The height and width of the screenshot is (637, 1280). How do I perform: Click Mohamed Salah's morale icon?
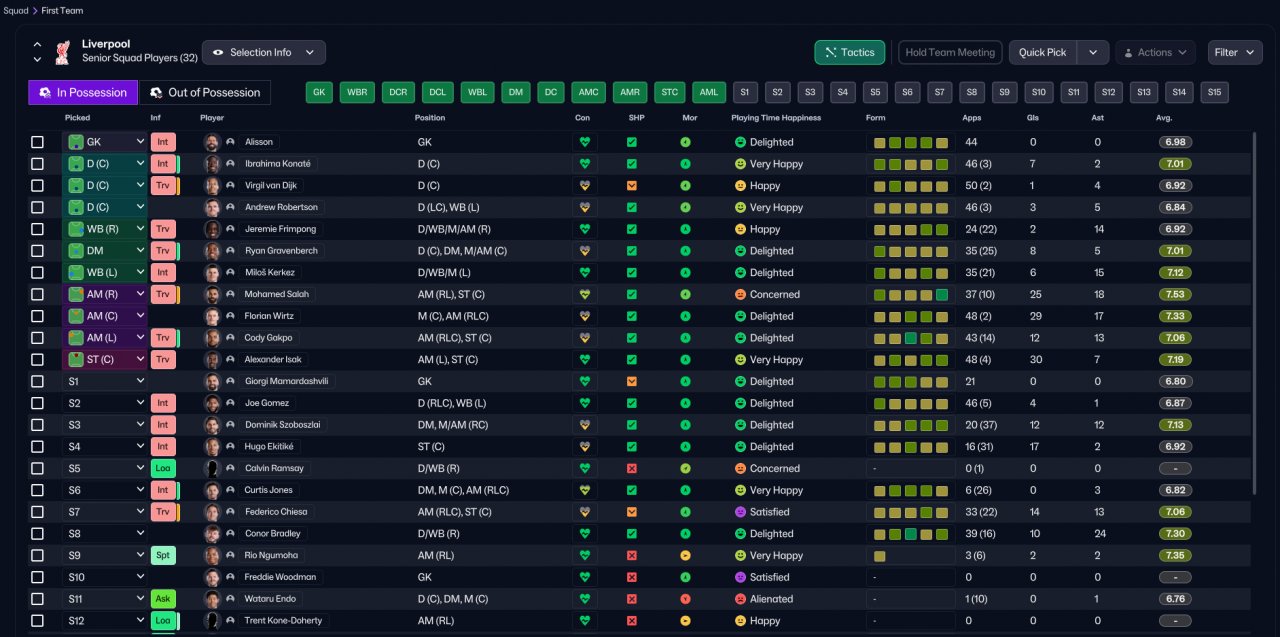685,294
